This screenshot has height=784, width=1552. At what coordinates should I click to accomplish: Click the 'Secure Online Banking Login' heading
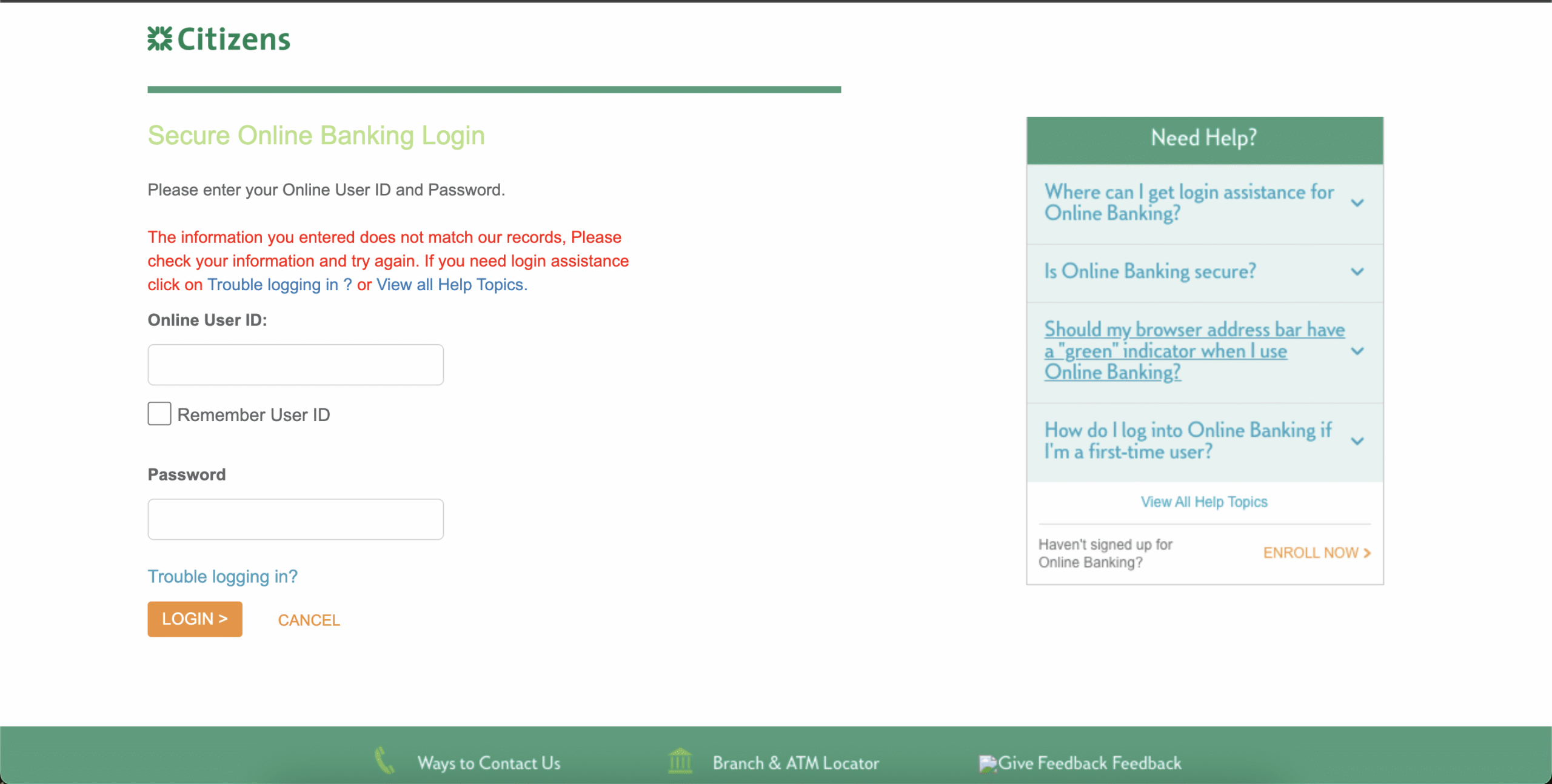click(x=316, y=136)
